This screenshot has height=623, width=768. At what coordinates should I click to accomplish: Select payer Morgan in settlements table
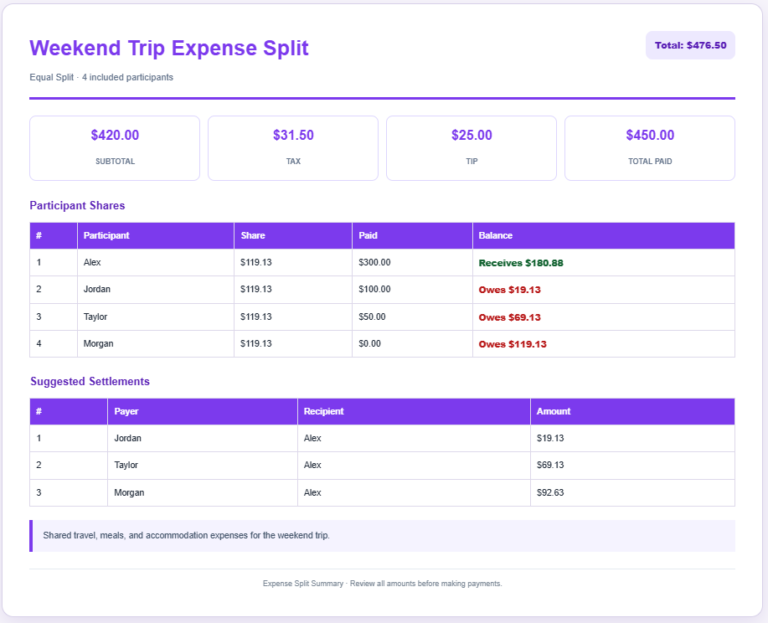129,493
